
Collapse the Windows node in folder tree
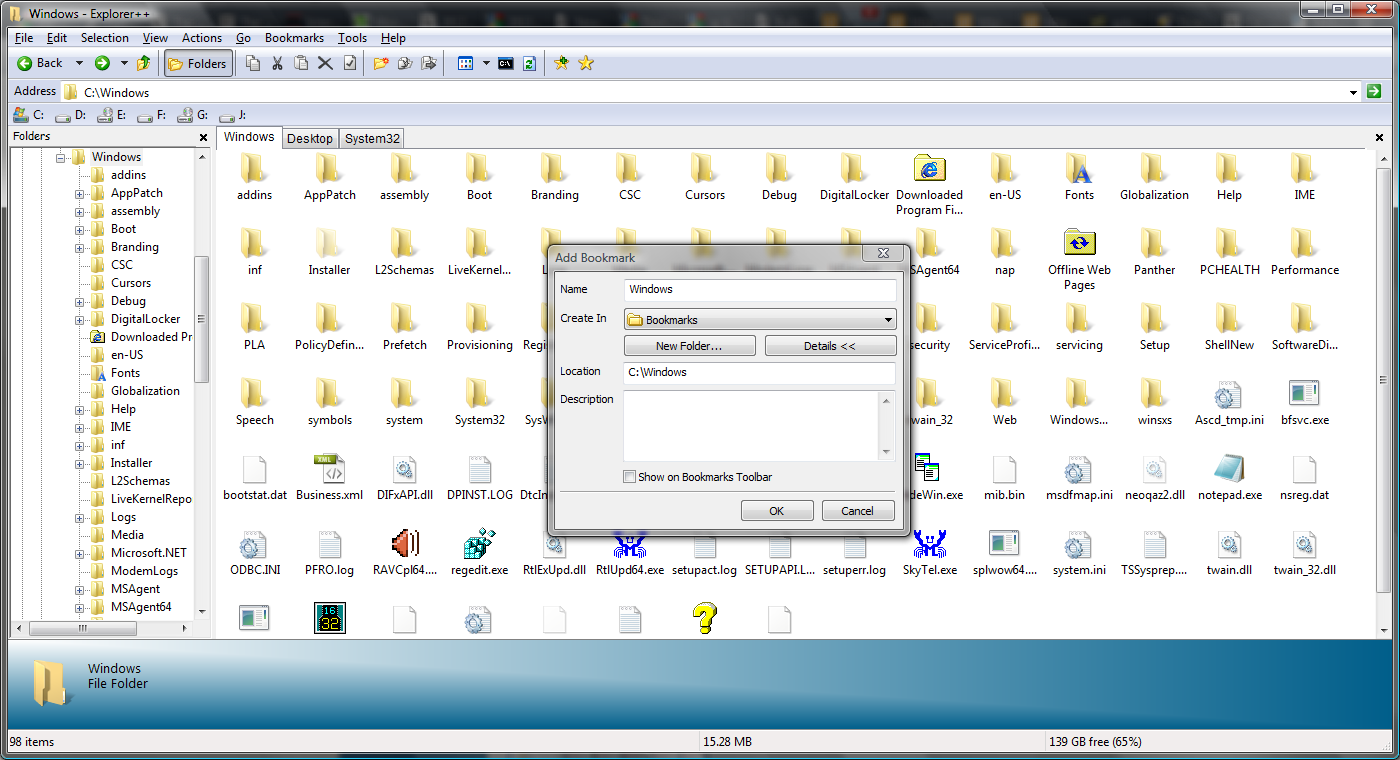(61, 157)
